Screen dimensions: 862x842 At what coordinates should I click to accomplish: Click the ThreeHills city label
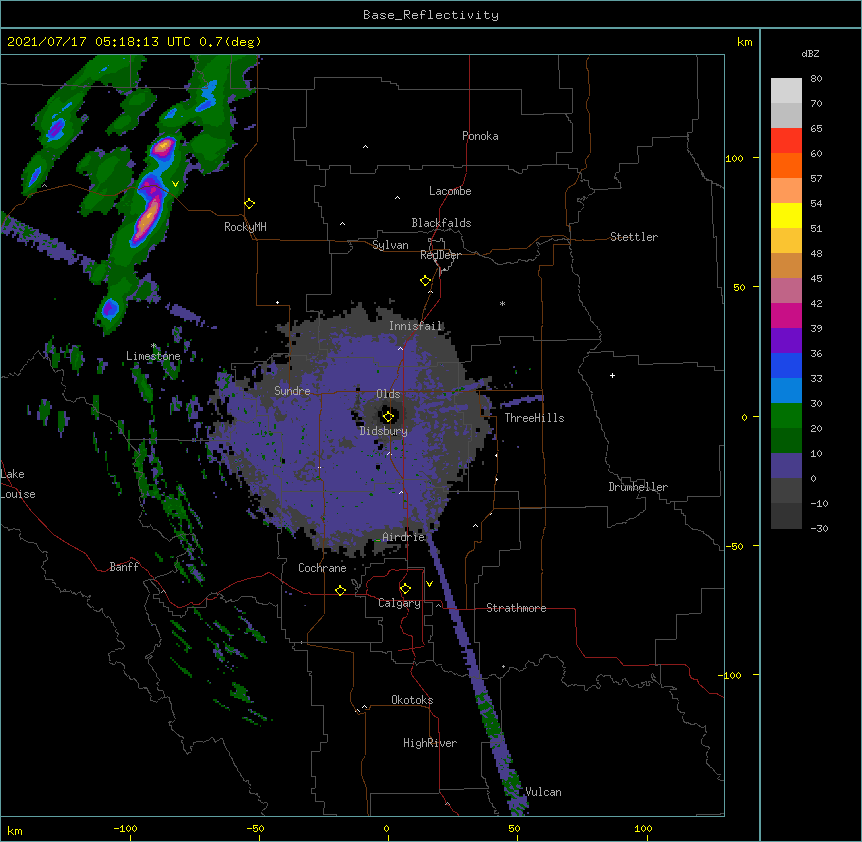pyautogui.click(x=535, y=418)
